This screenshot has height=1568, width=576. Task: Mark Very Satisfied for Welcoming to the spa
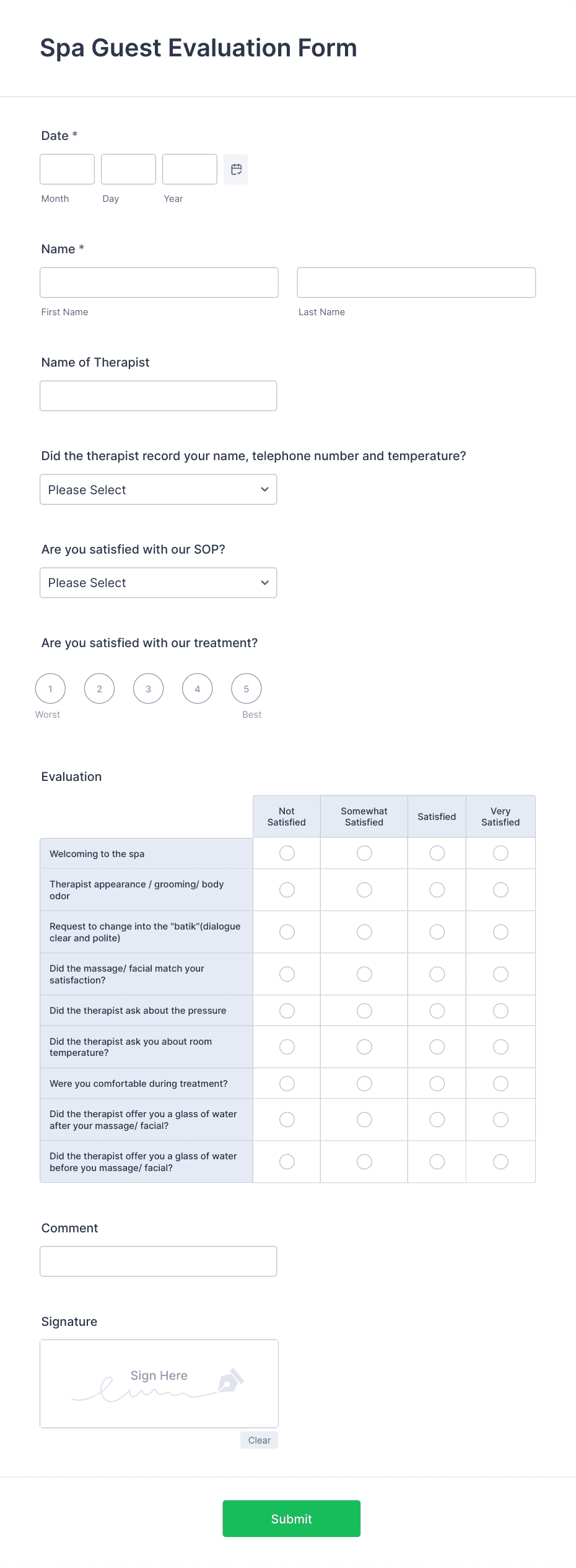coord(500,853)
